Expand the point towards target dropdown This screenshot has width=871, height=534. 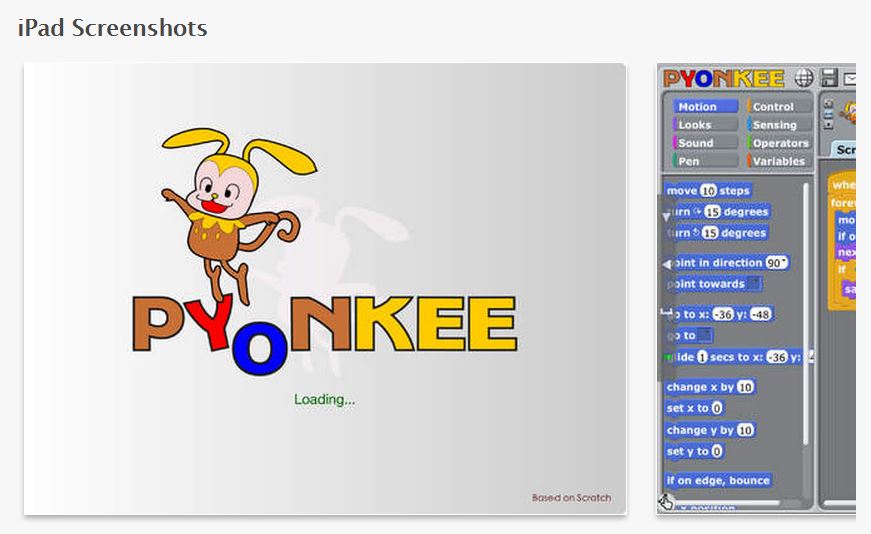pyautogui.click(x=755, y=284)
